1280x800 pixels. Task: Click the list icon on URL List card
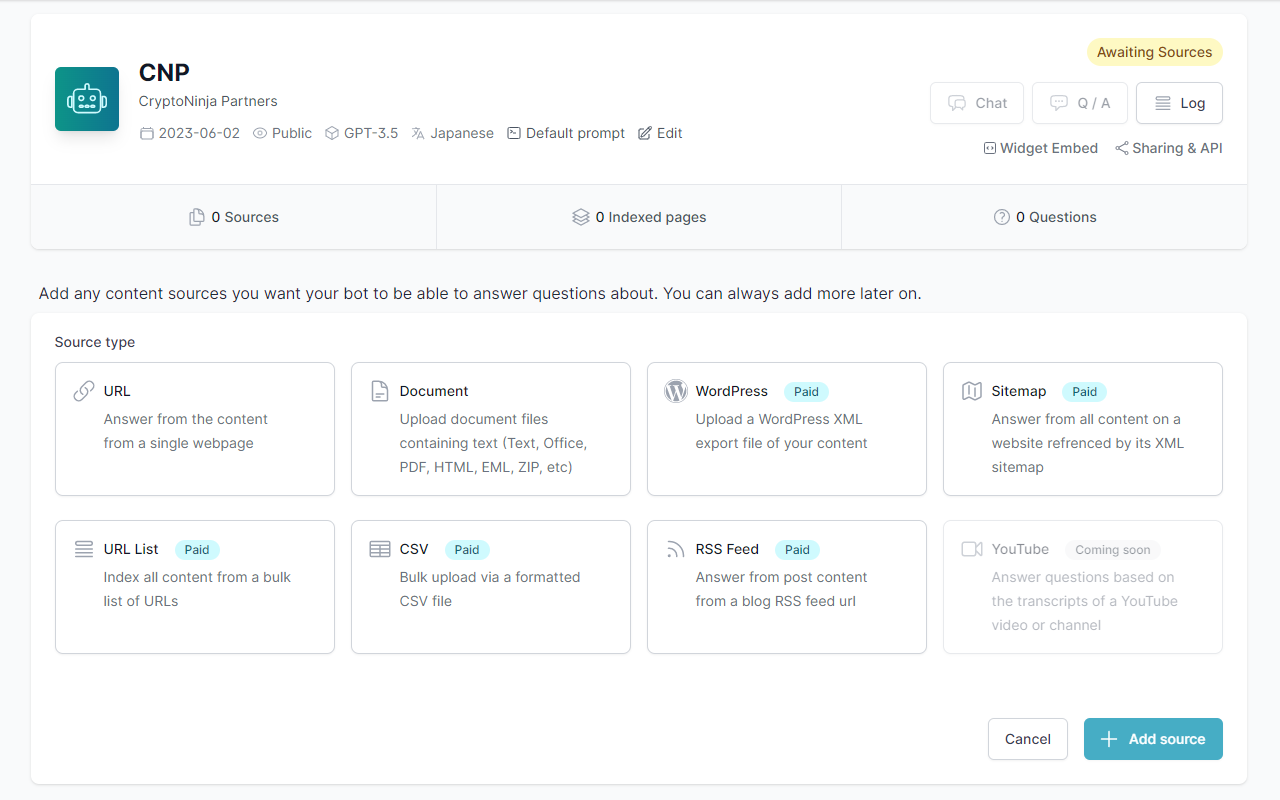click(84, 549)
